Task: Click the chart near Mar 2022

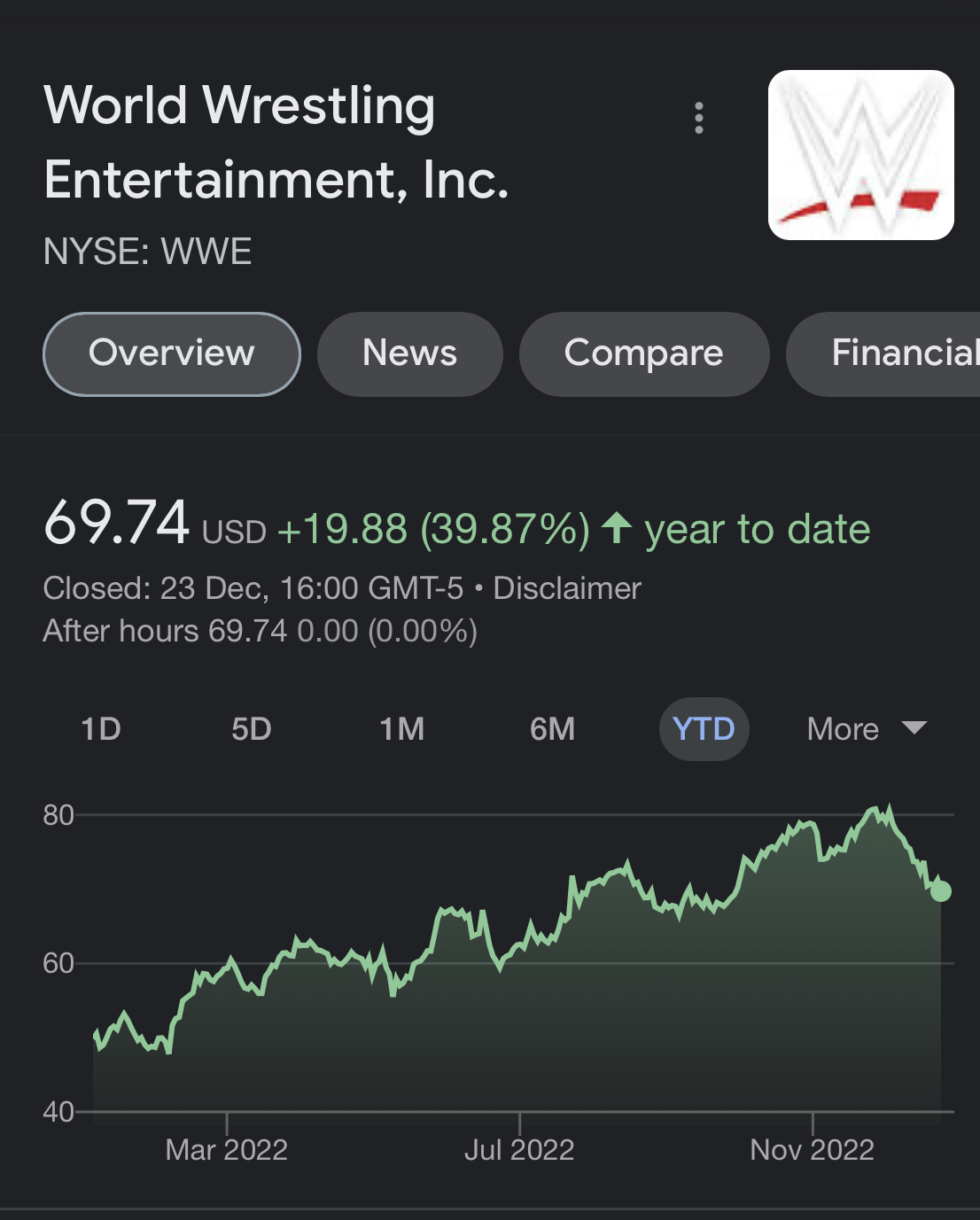Action: [227, 1149]
